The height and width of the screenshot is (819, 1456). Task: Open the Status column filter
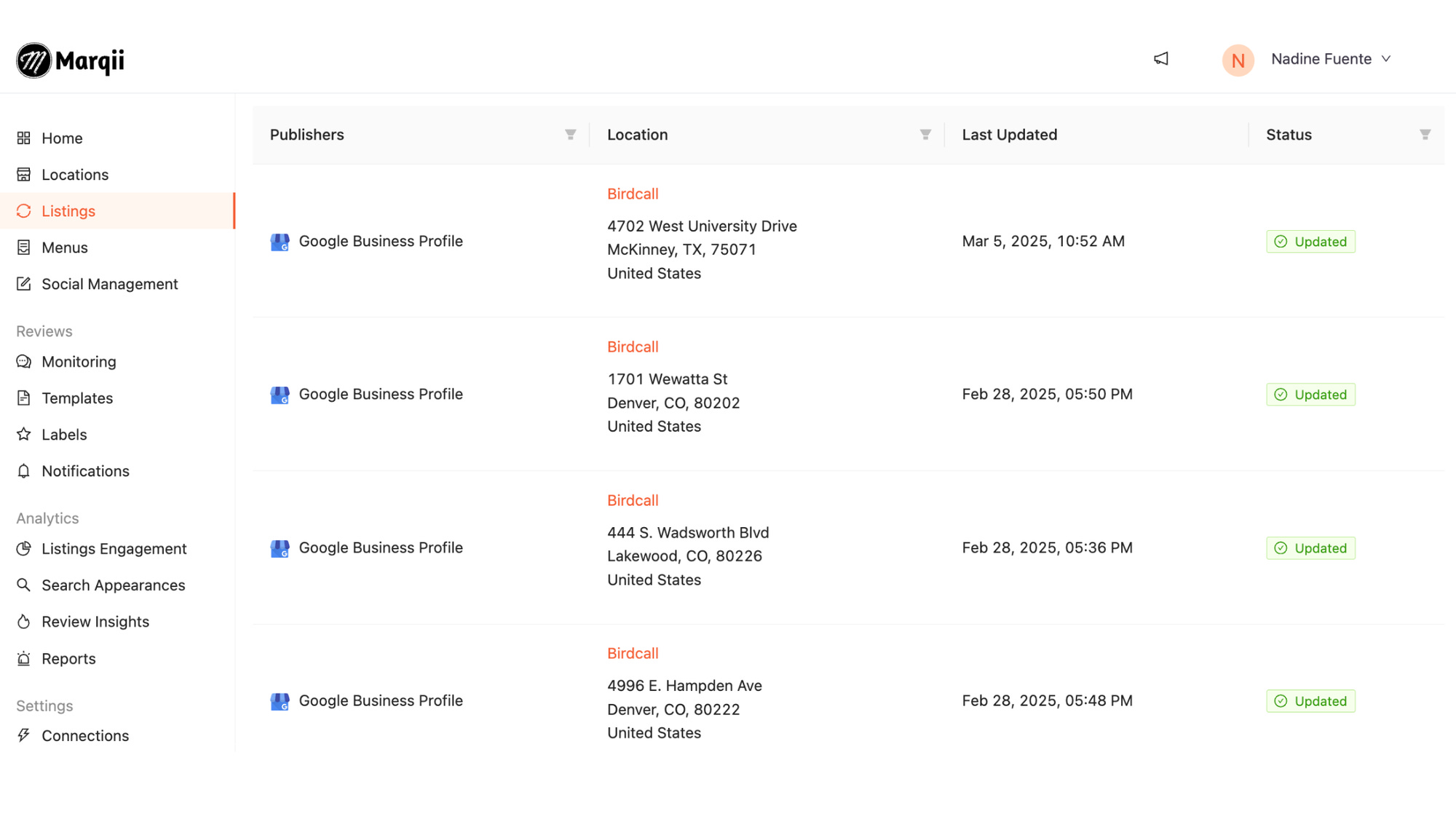pos(1425,135)
